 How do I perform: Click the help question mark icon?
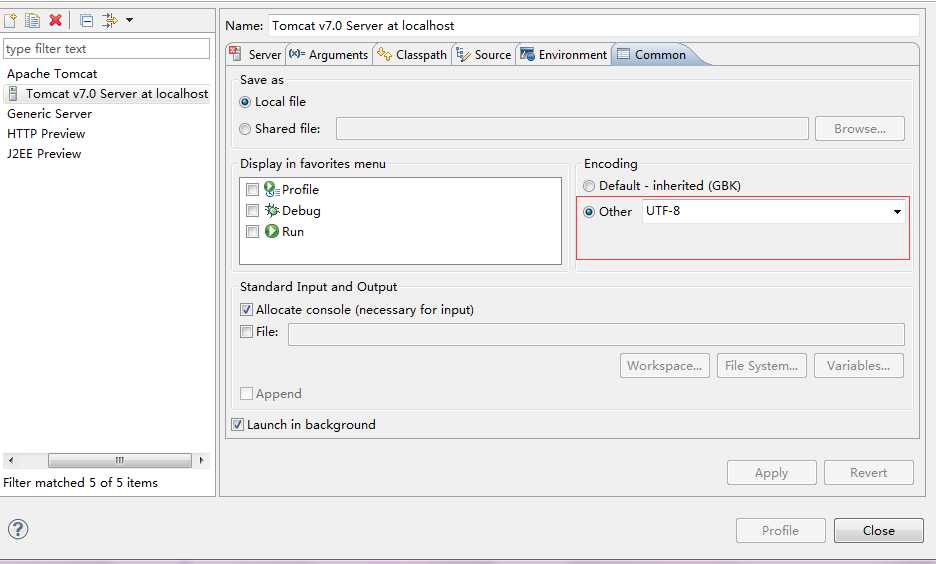pos(18,529)
